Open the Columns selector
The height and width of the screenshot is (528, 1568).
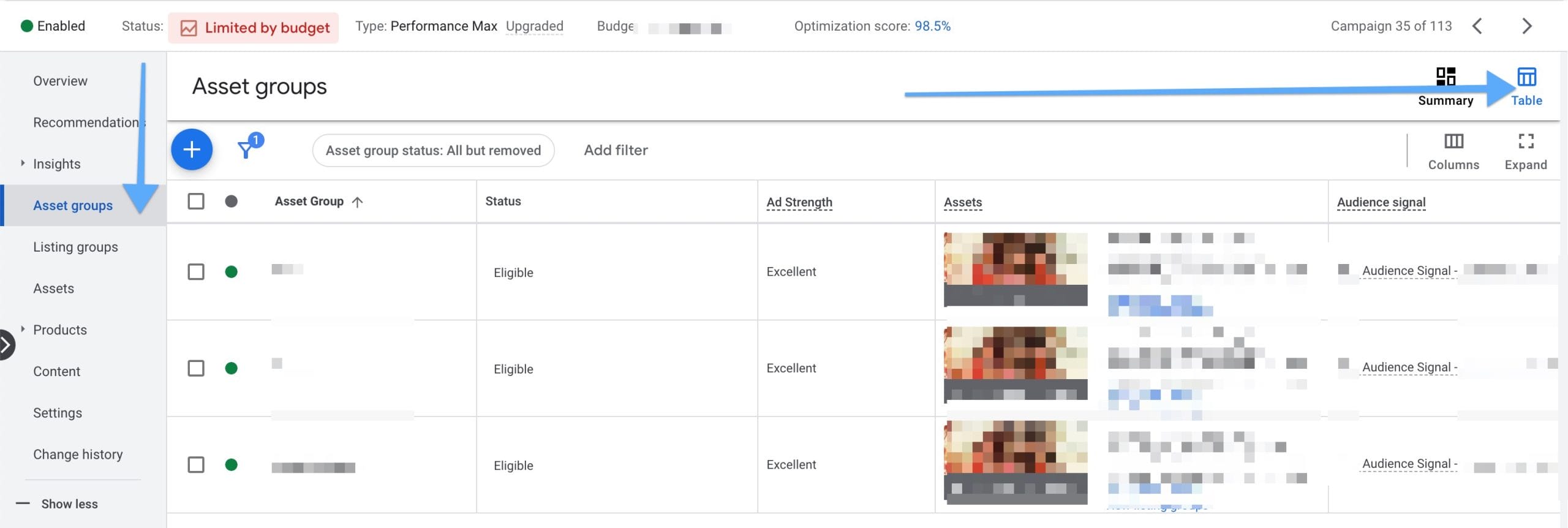coord(1453,151)
